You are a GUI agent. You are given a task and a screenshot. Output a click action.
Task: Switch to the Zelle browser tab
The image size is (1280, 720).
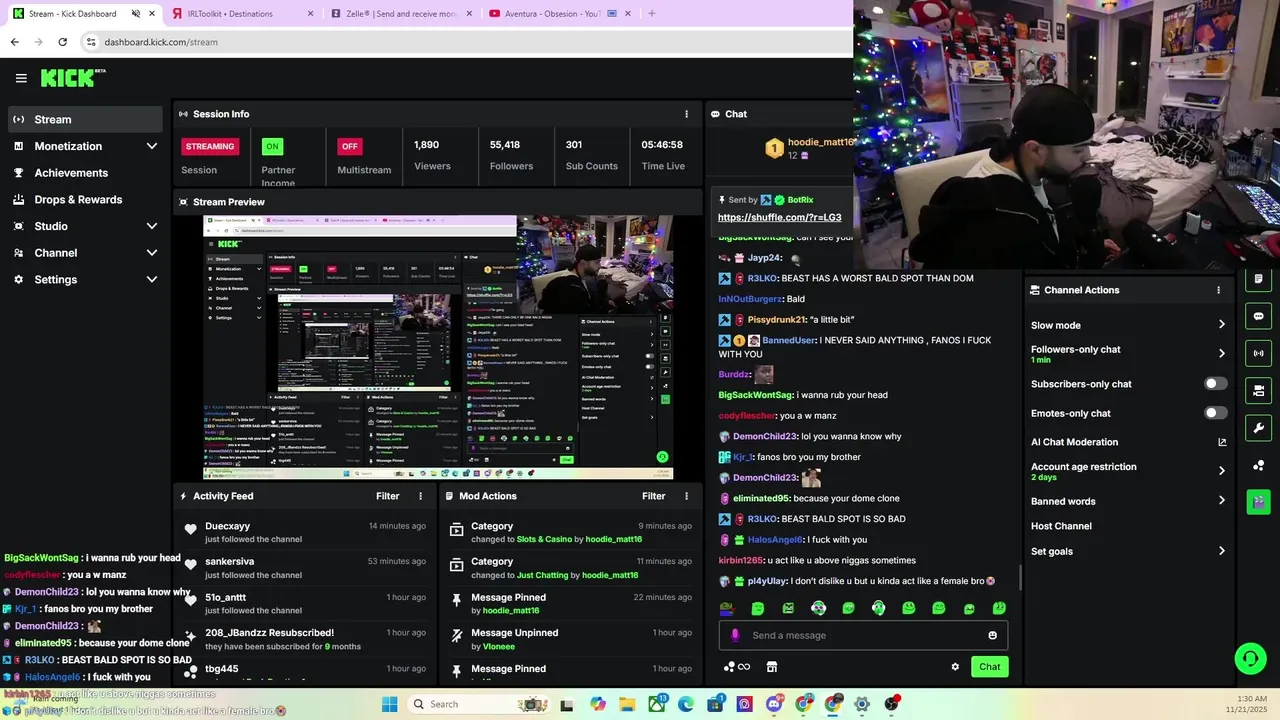pos(401,14)
